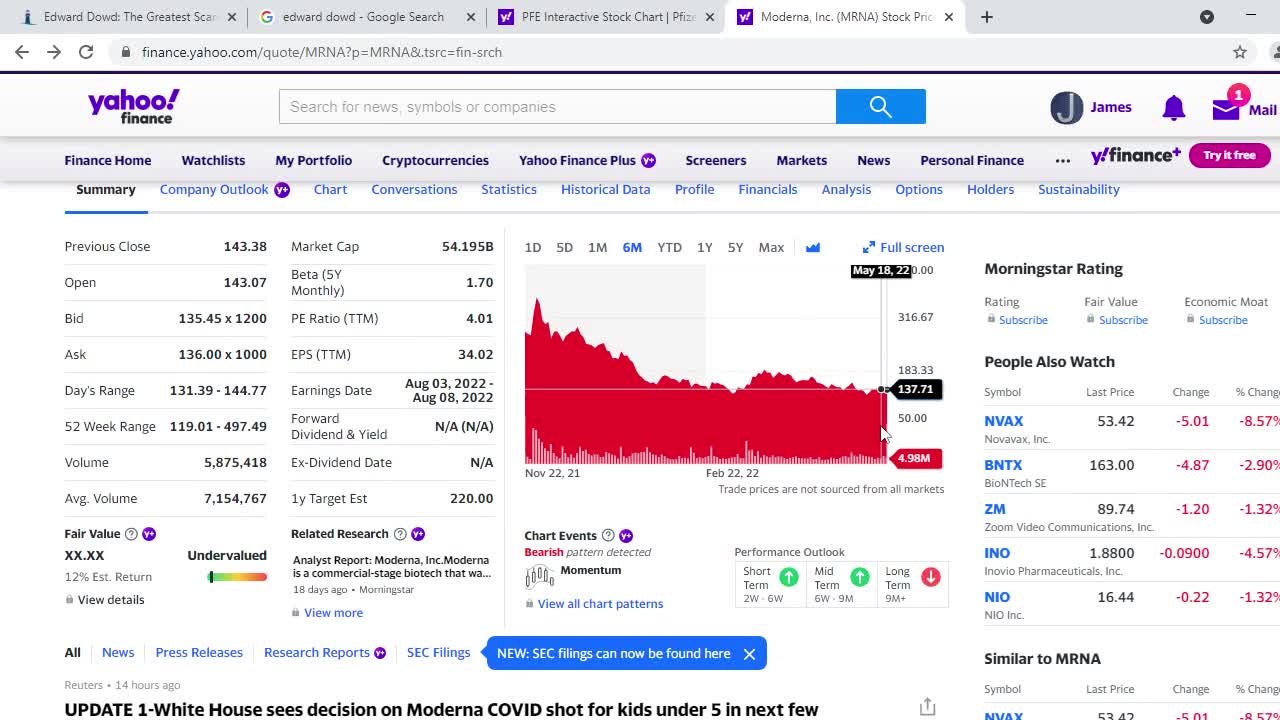Filter news by Press Releases
Image resolution: width=1280 pixels, height=720 pixels.
click(199, 652)
